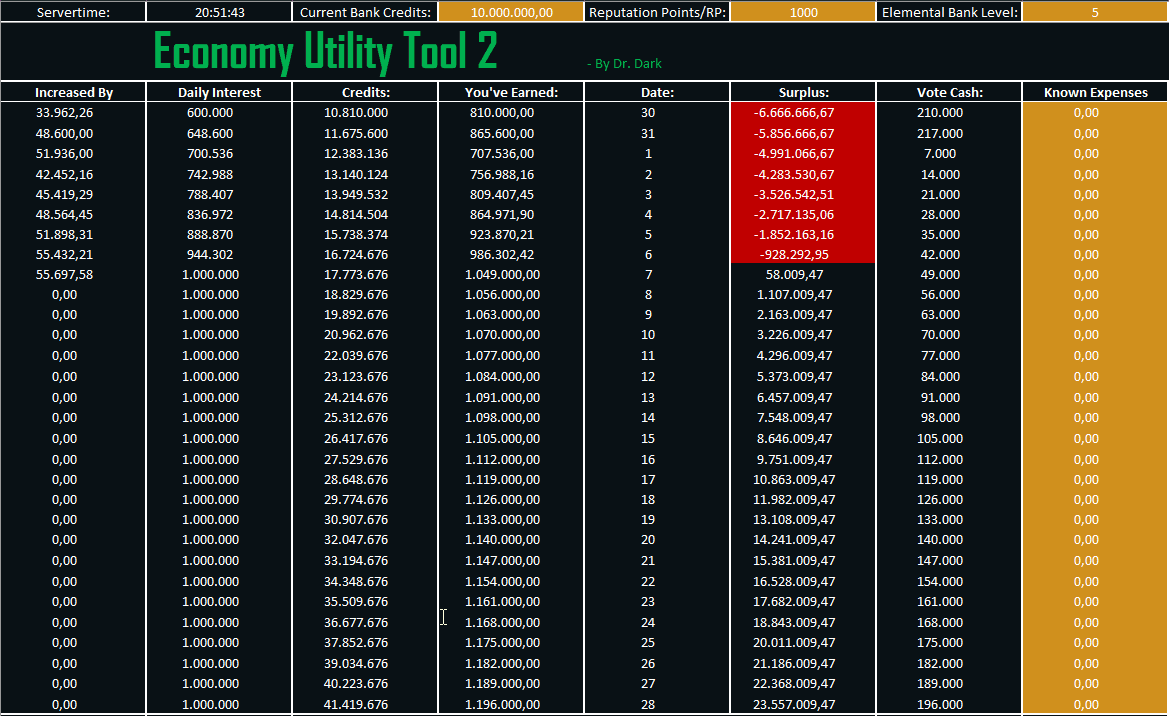
Task: Click the 'Elemental Bank Level:' label
Action: (949, 12)
